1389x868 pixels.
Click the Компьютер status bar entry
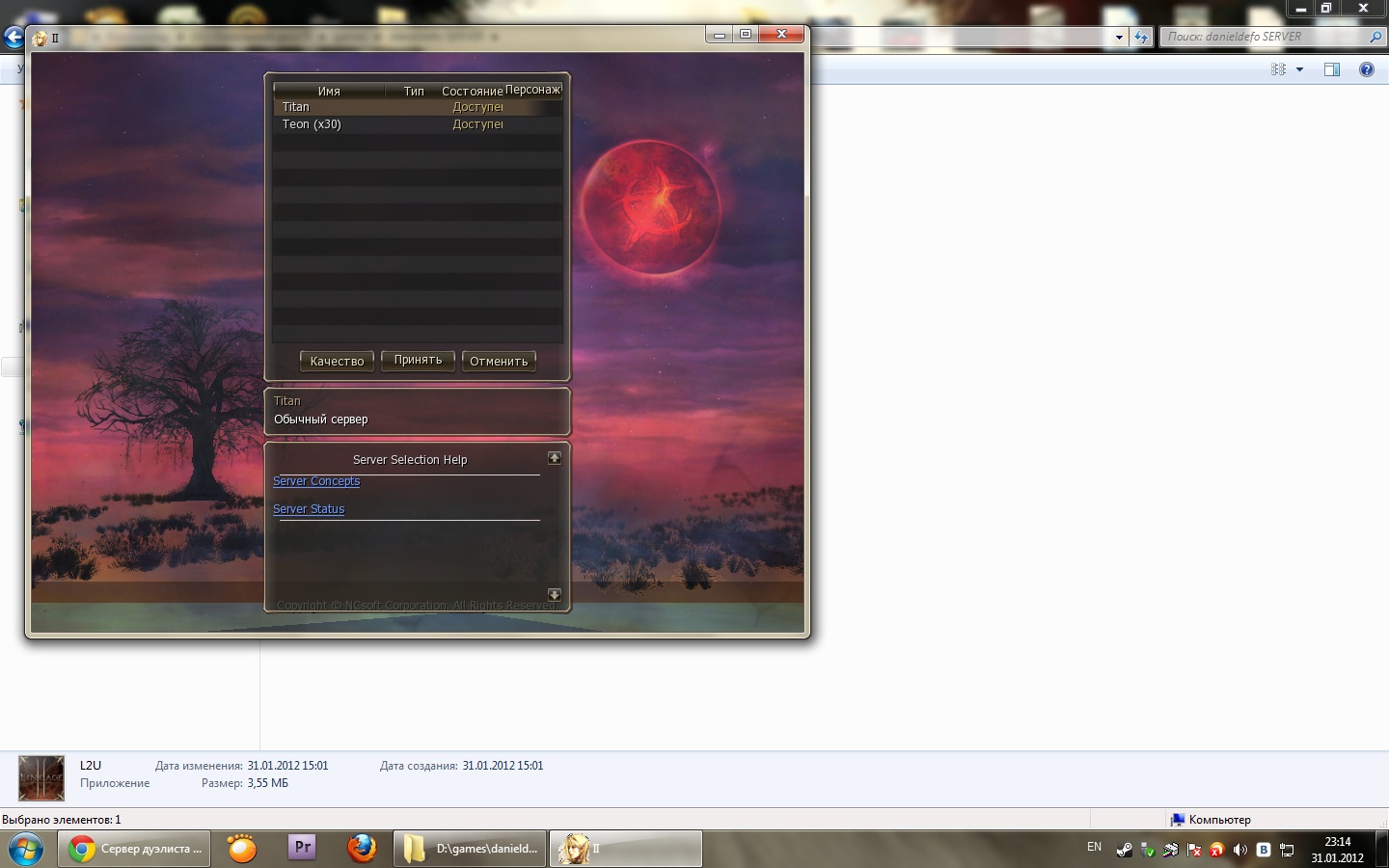click(x=1211, y=820)
